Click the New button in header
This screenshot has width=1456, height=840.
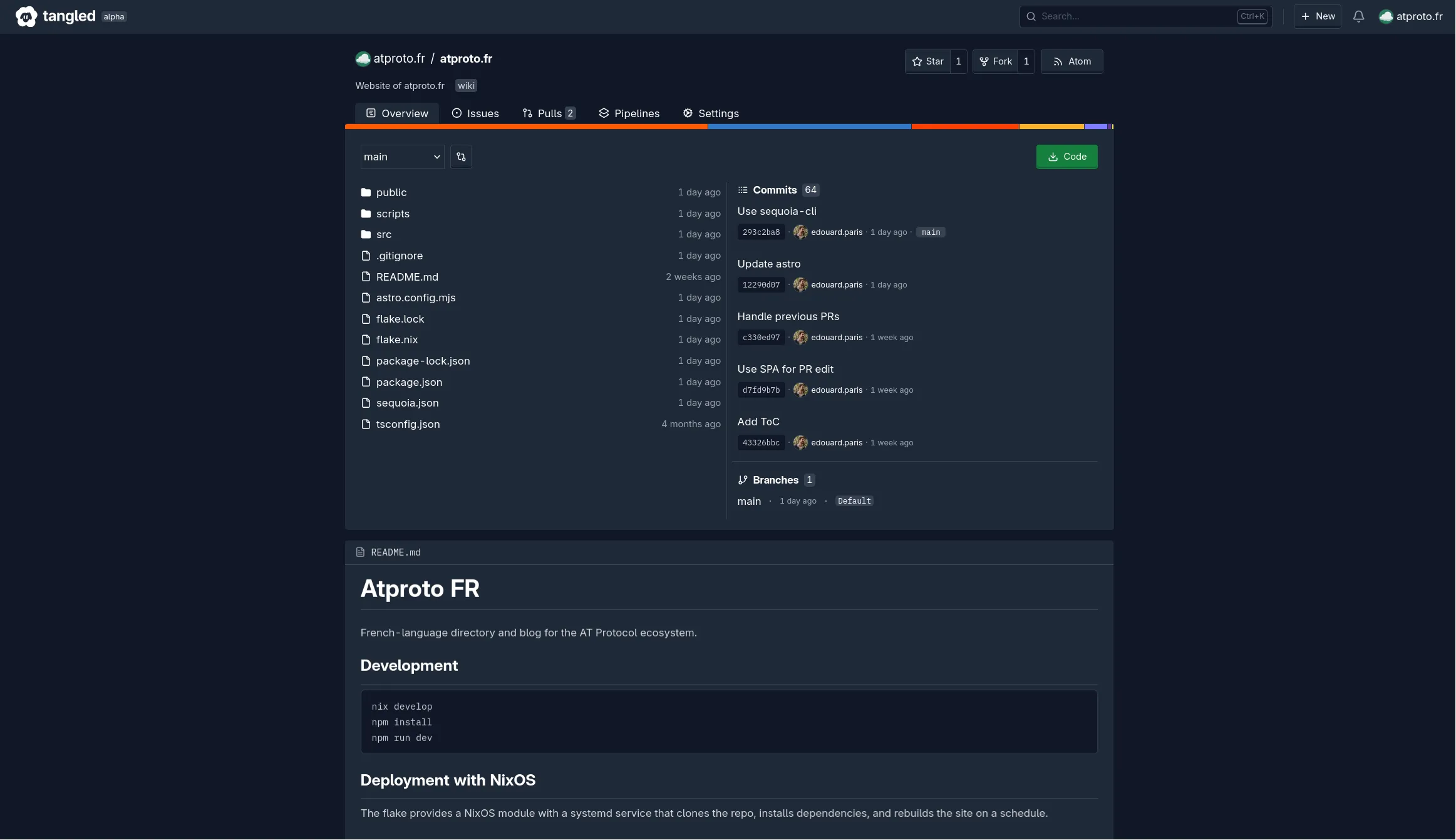coord(1318,16)
